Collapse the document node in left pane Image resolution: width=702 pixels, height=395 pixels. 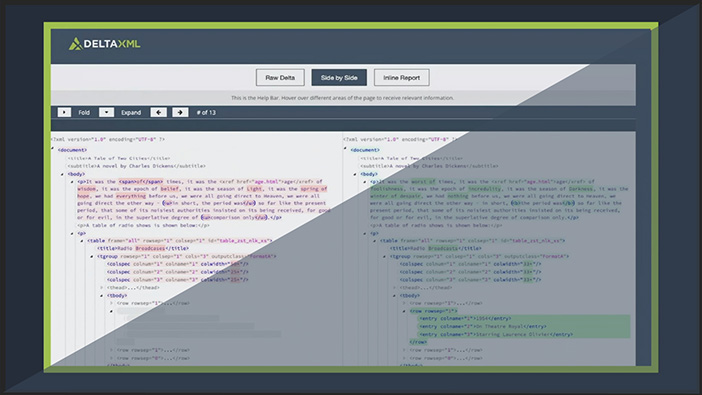[x=53, y=149]
